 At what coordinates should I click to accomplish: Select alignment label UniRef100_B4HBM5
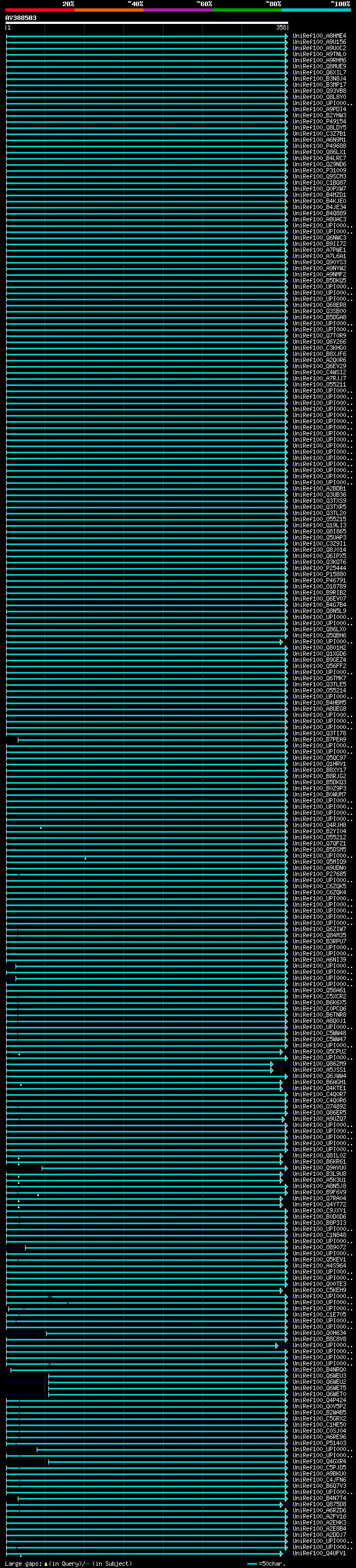pos(319,703)
